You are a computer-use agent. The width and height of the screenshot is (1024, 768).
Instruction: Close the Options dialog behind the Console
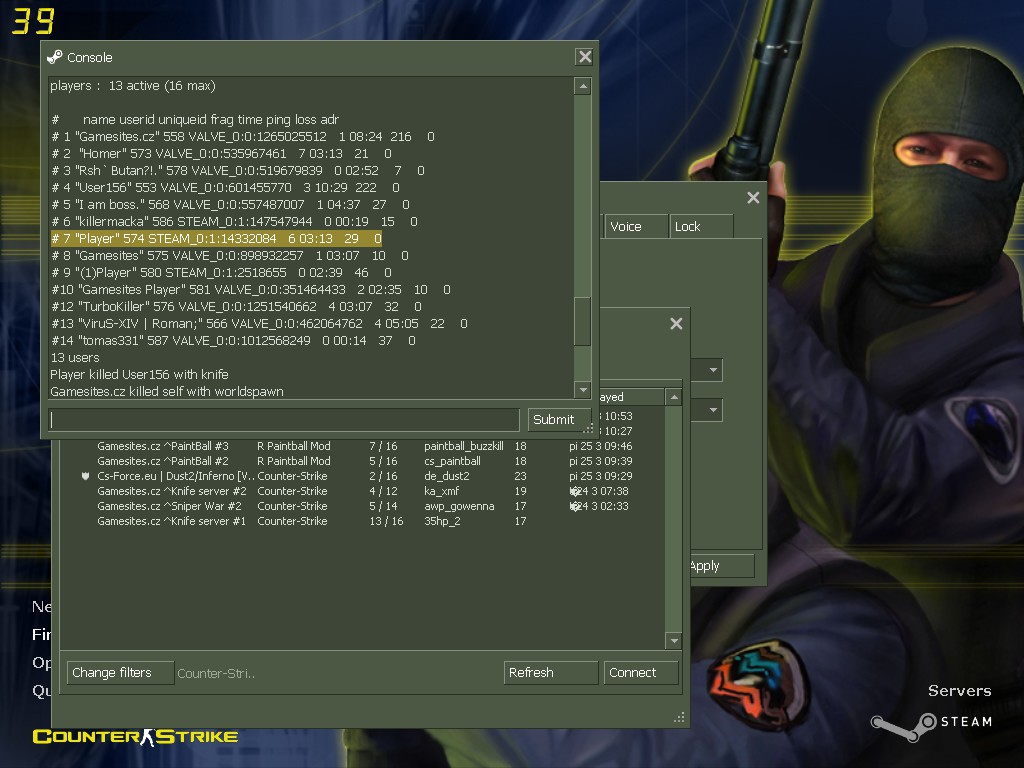(x=753, y=197)
